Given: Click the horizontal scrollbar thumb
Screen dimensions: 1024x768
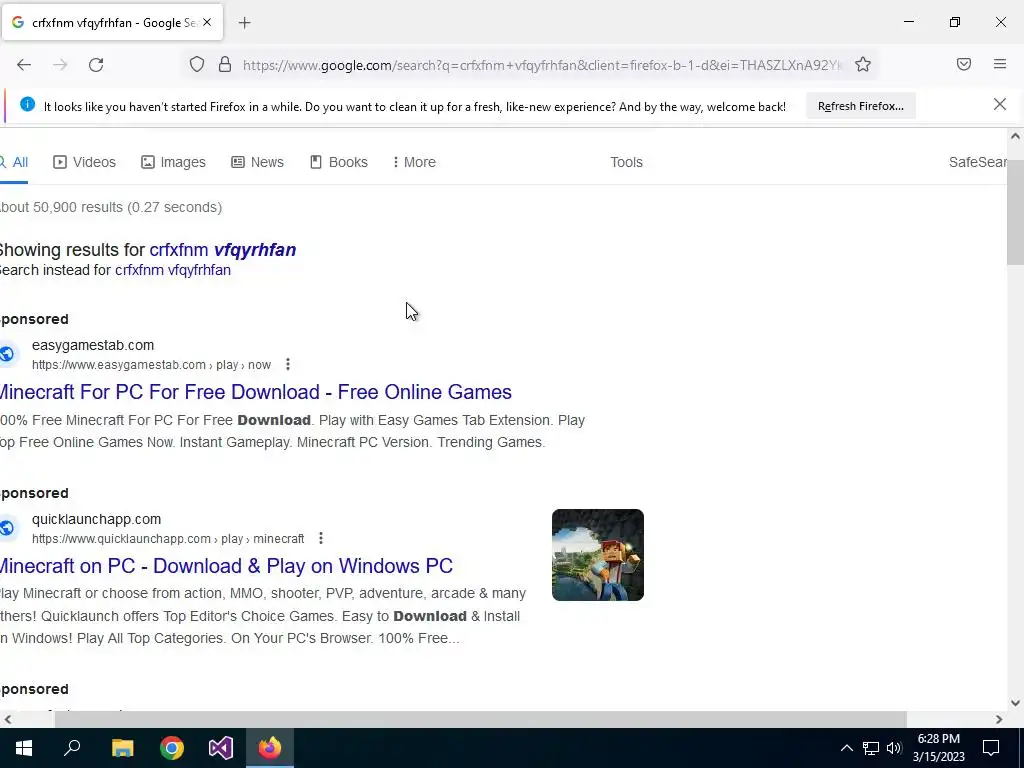Looking at the screenshot, I should pos(481,719).
